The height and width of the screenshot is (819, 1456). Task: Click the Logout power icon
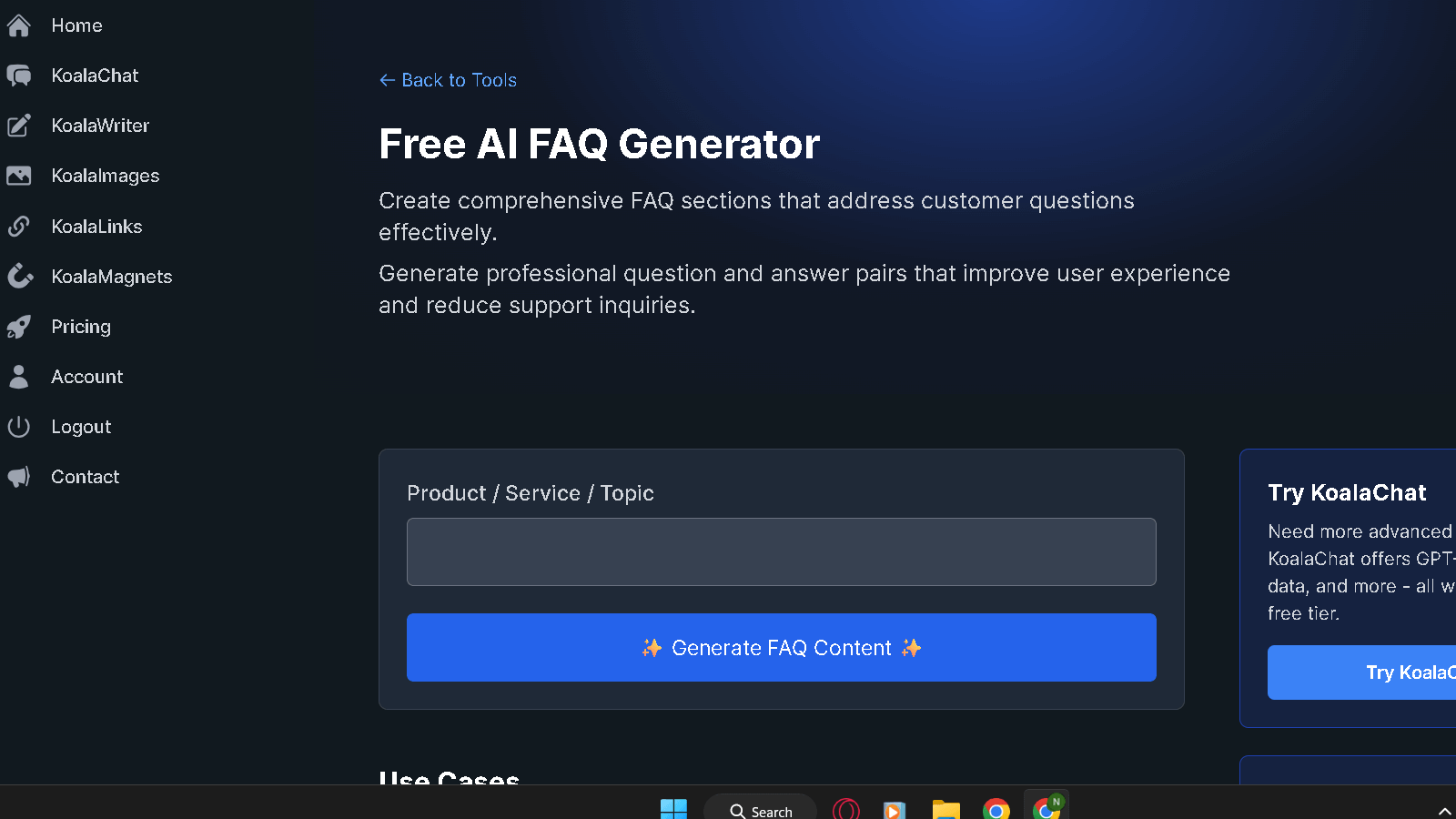click(19, 426)
